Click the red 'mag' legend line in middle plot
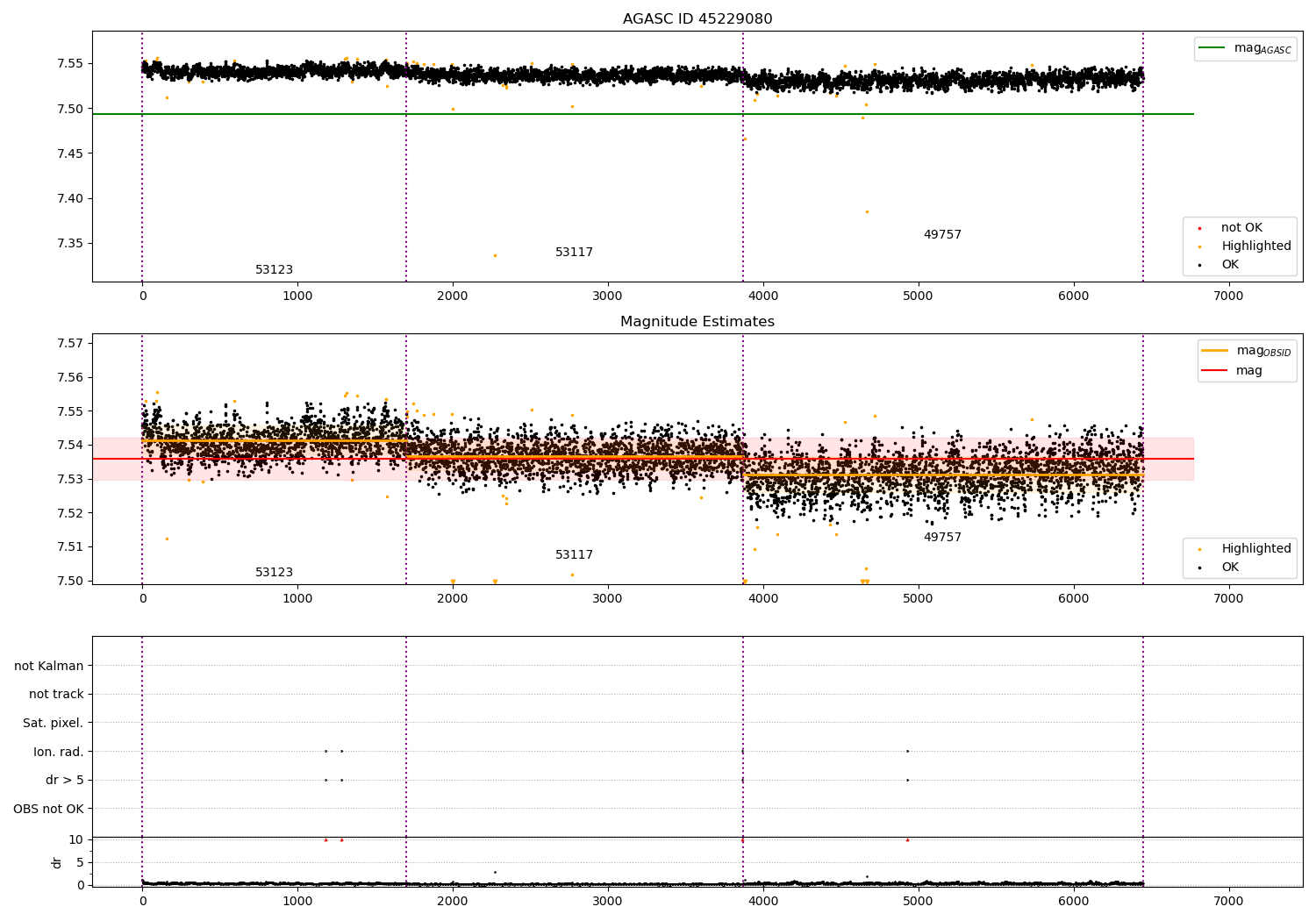Viewport: 1316px width, 921px height. [1215, 371]
